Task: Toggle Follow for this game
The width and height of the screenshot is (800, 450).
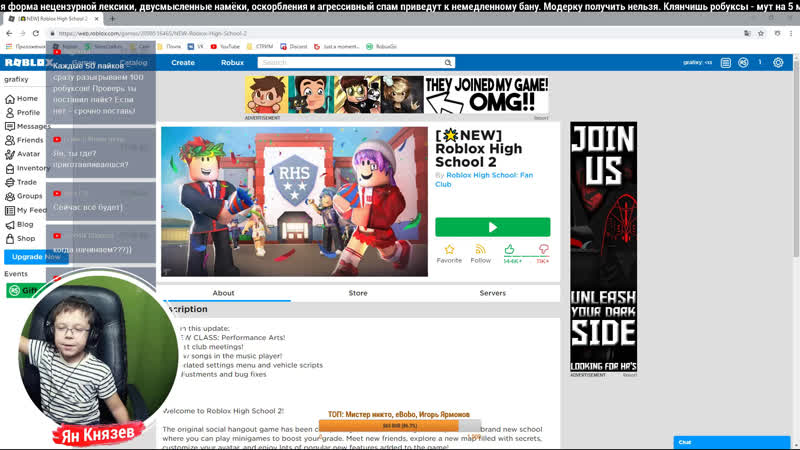Action: pyautogui.click(x=480, y=249)
